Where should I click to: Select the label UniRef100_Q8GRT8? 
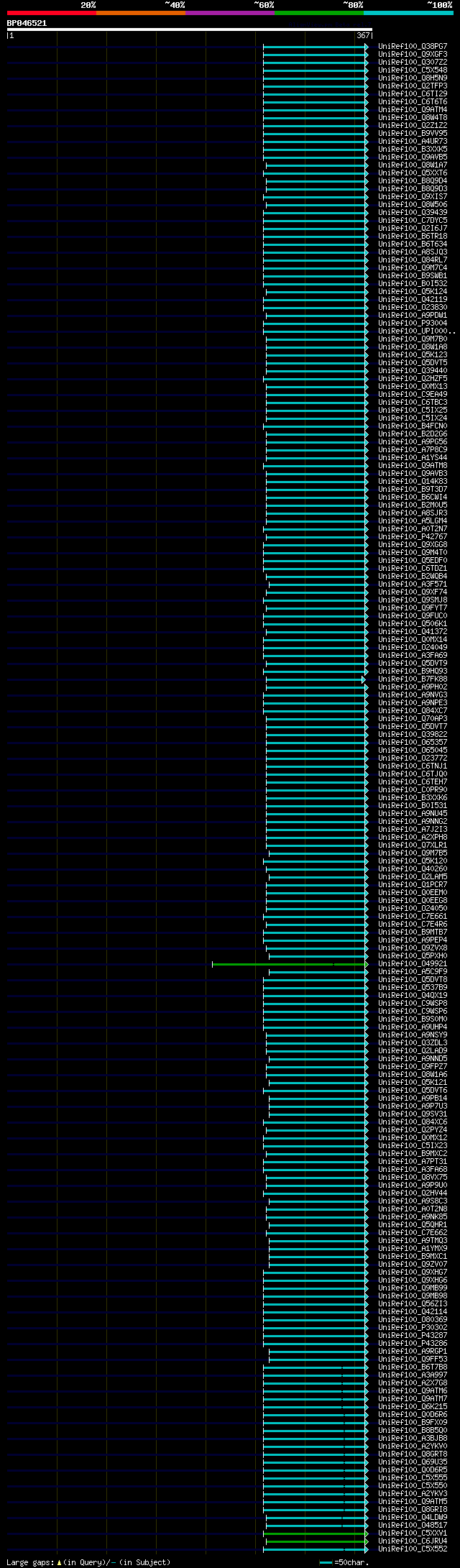(x=413, y=1454)
